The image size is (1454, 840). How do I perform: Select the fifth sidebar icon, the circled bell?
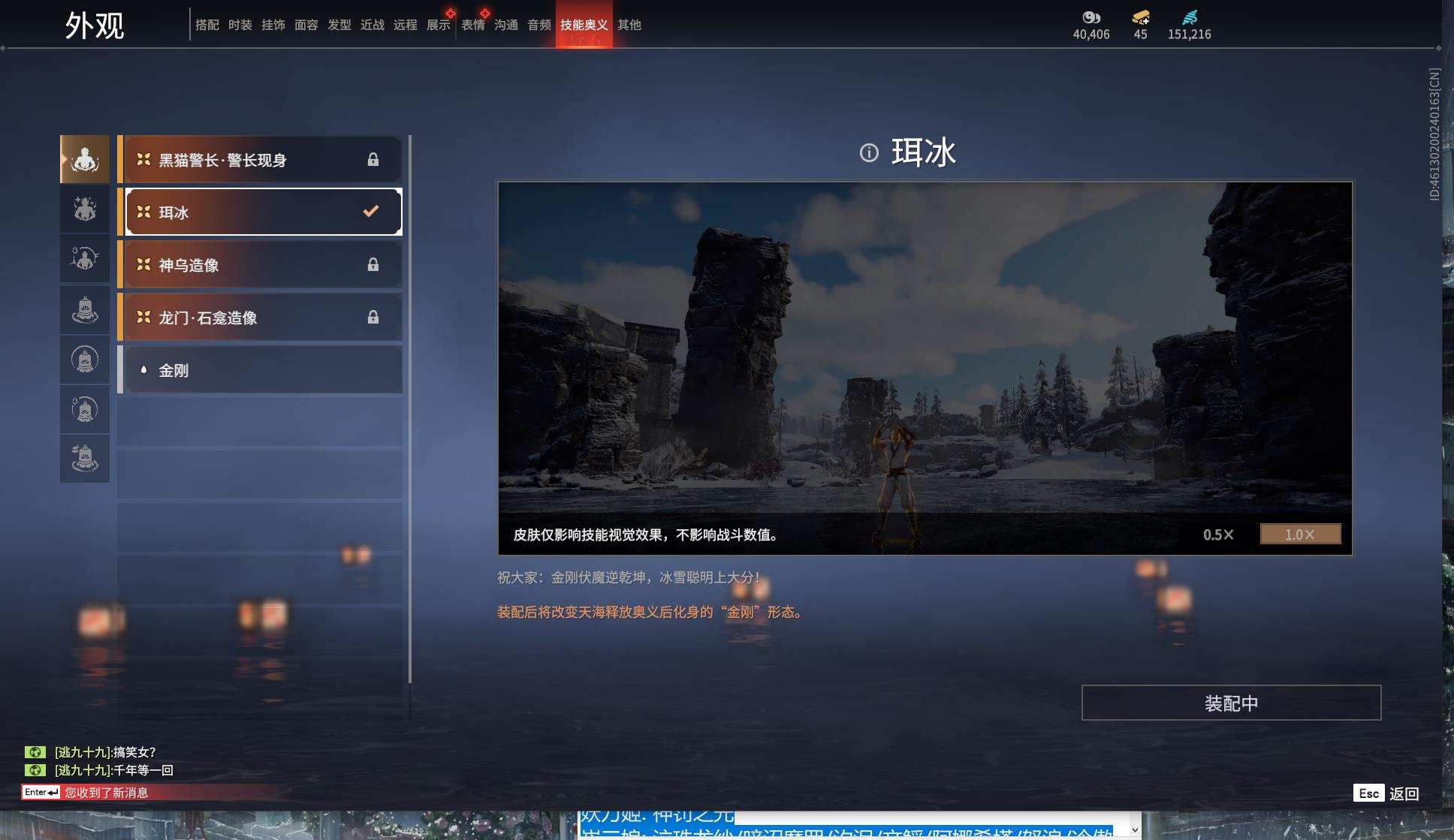[85, 360]
